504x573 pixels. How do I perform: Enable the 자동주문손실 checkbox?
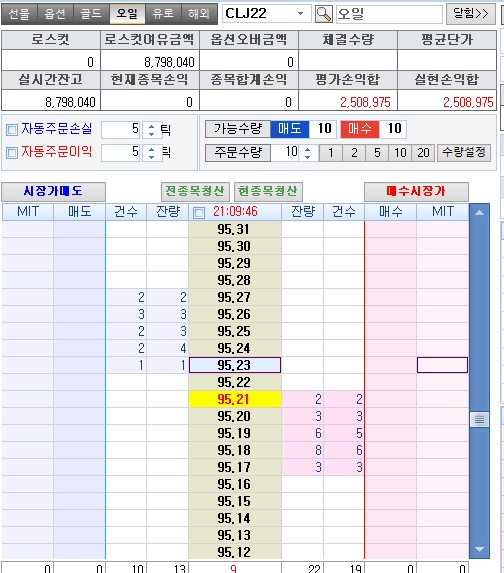12,129
